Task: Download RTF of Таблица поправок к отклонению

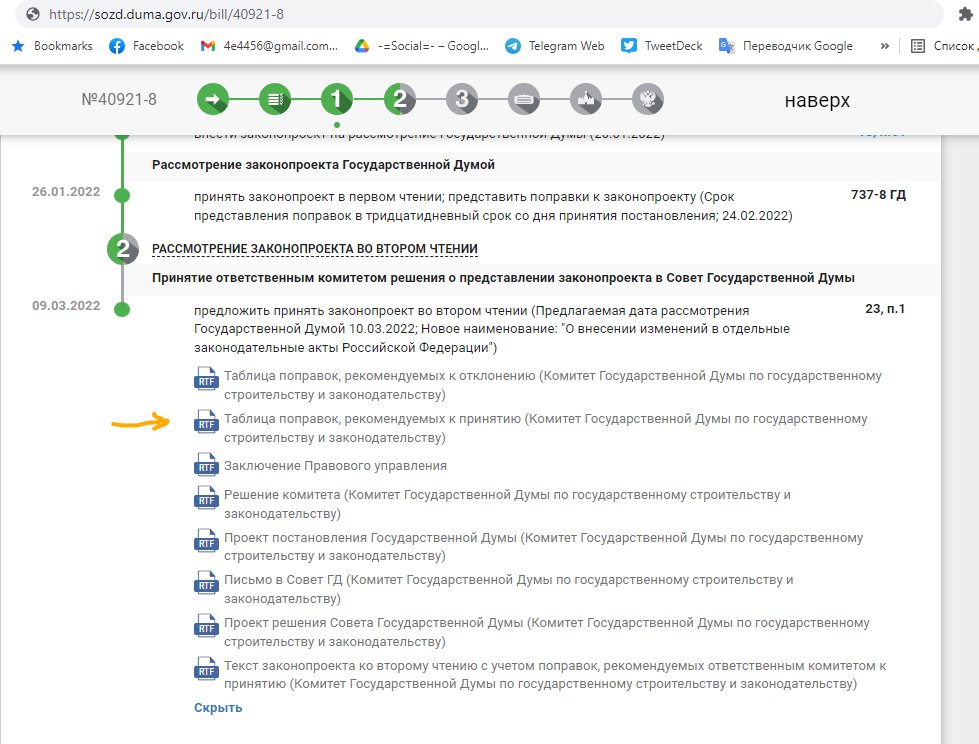Action: pos(206,379)
